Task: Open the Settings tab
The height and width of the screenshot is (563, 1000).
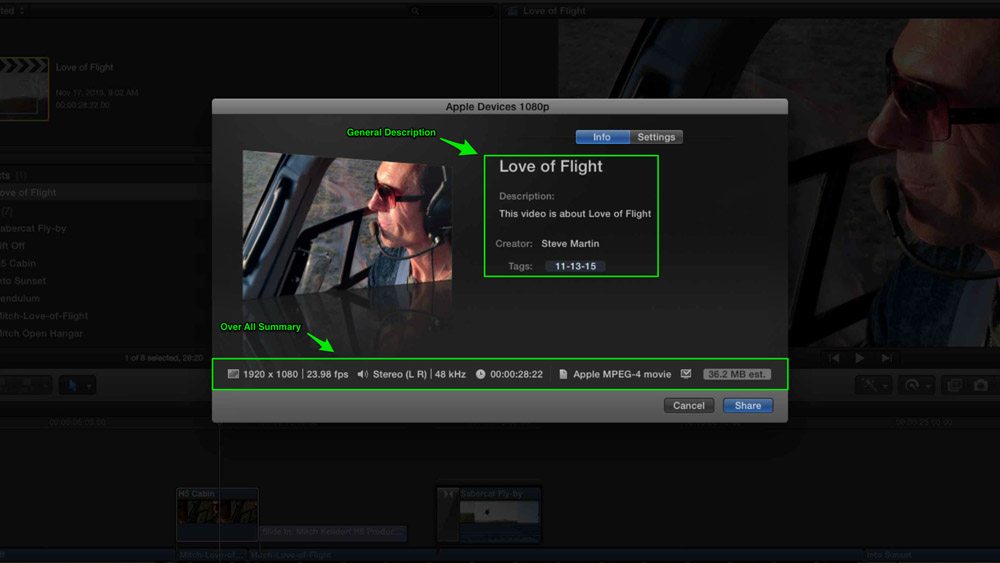Action: (656, 137)
